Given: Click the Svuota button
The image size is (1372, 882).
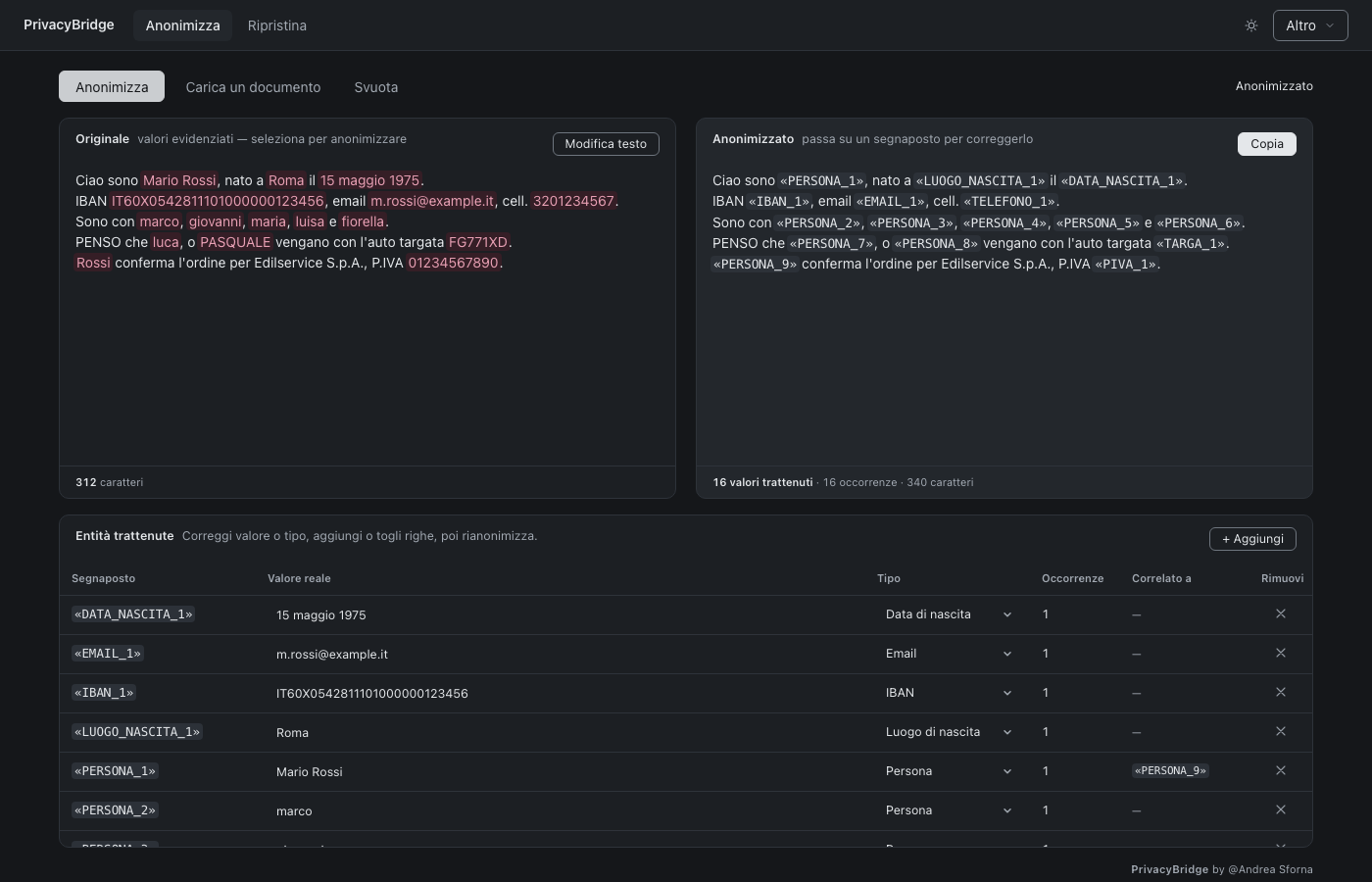Looking at the screenshot, I should point(376,86).
